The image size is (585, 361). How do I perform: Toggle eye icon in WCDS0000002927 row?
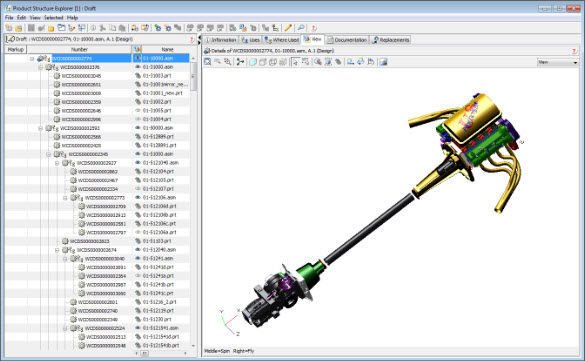point(138,163)
